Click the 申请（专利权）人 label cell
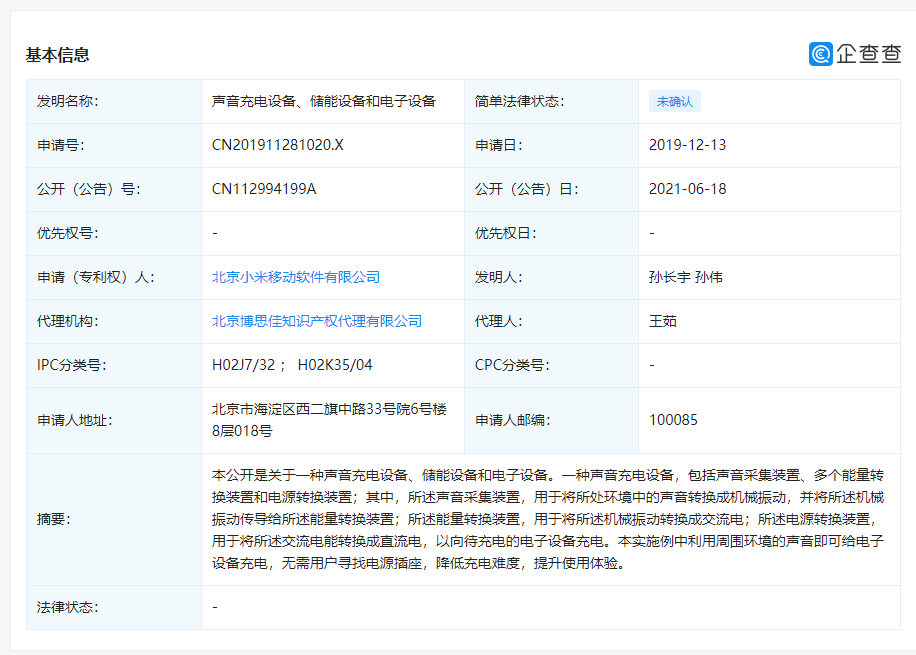 point(114,277)
